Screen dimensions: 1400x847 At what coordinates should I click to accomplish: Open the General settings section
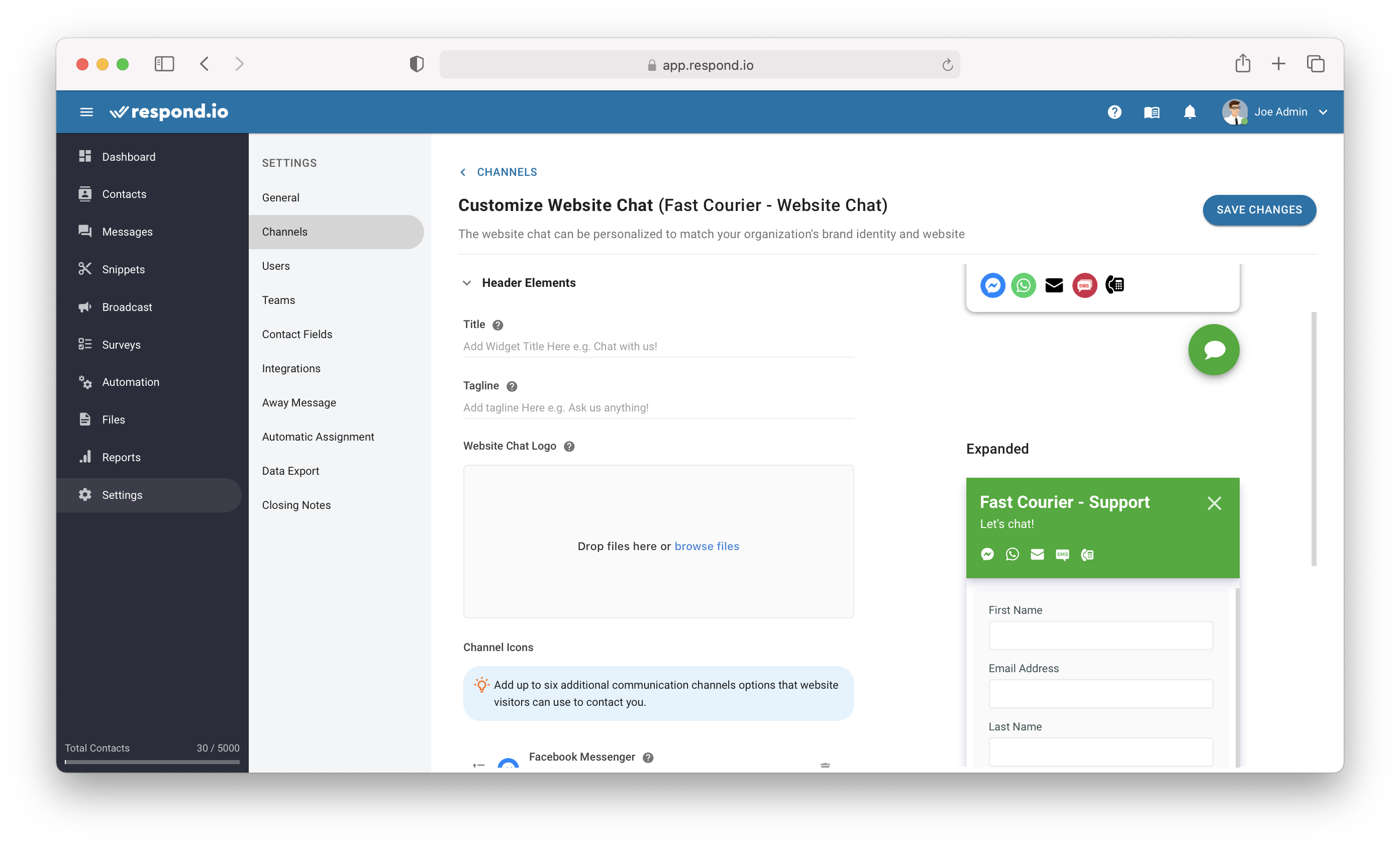(x=280, y=198)
